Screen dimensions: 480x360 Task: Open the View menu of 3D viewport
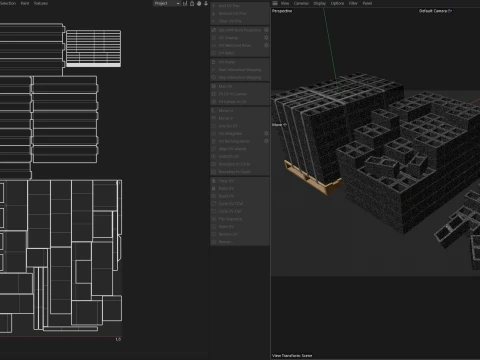[x=285, y=3]
